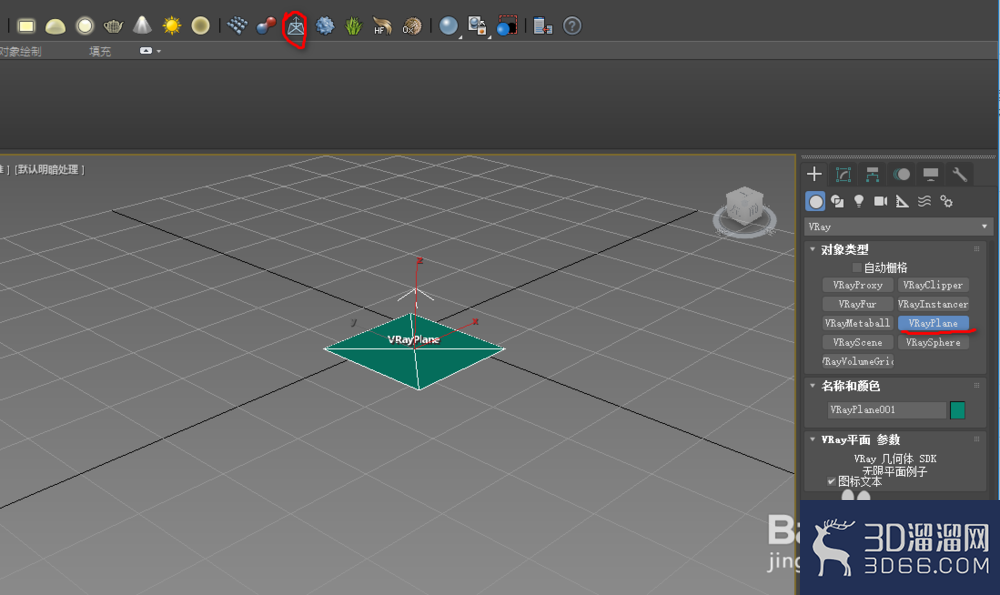Open the Cameras category in the Create panel
This screenshot has width=1000, height=595.
[x=881, y=201]
